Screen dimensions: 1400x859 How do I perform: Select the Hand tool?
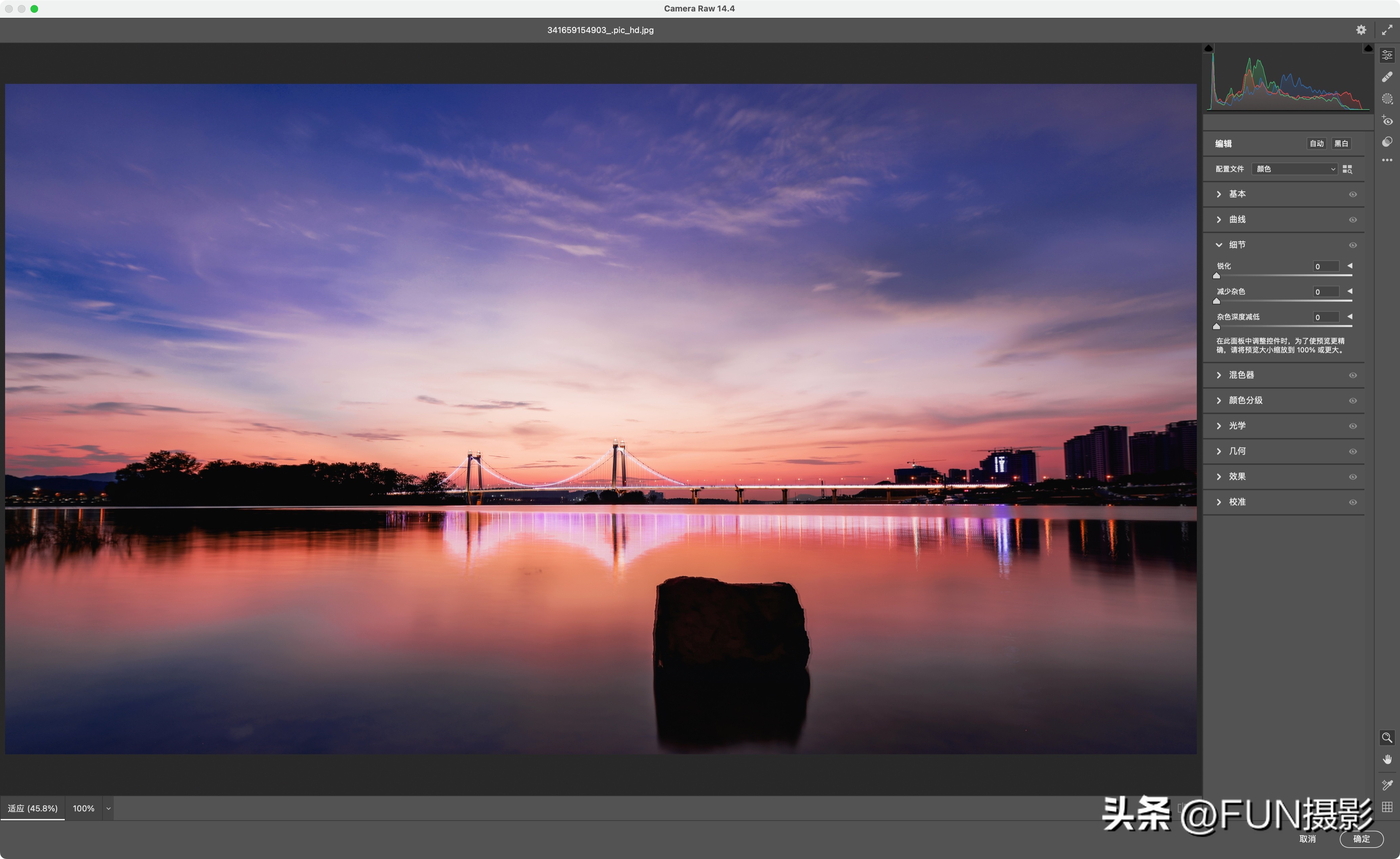(x=1387, y=759)
